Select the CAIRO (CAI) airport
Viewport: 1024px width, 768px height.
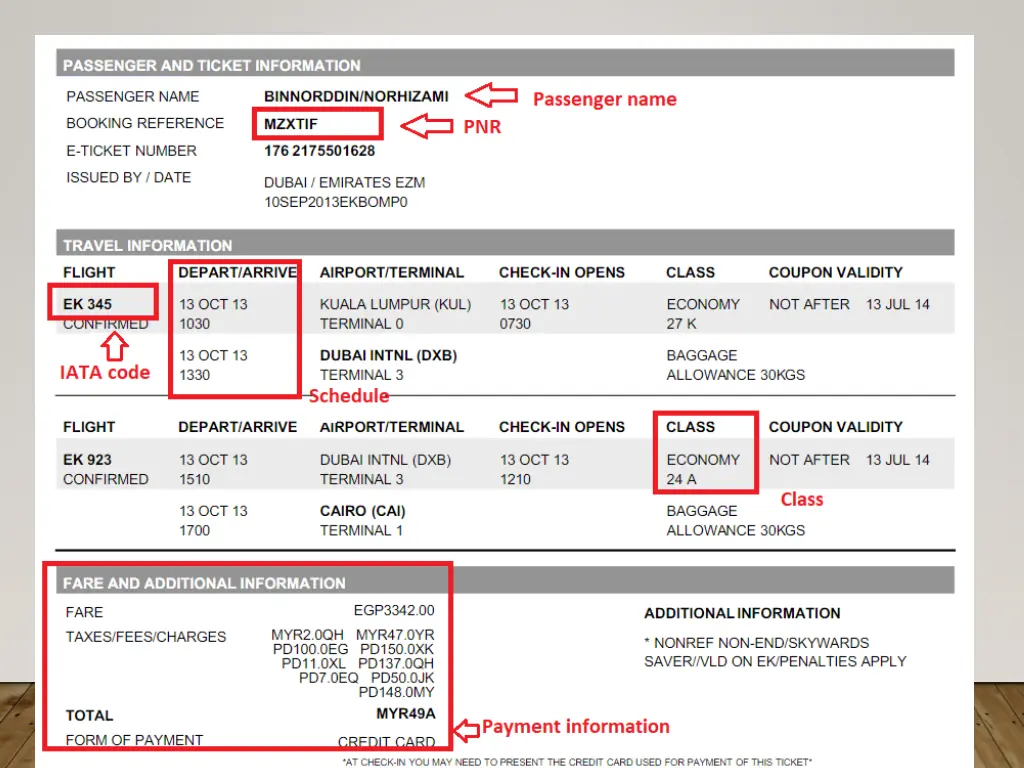362,511
